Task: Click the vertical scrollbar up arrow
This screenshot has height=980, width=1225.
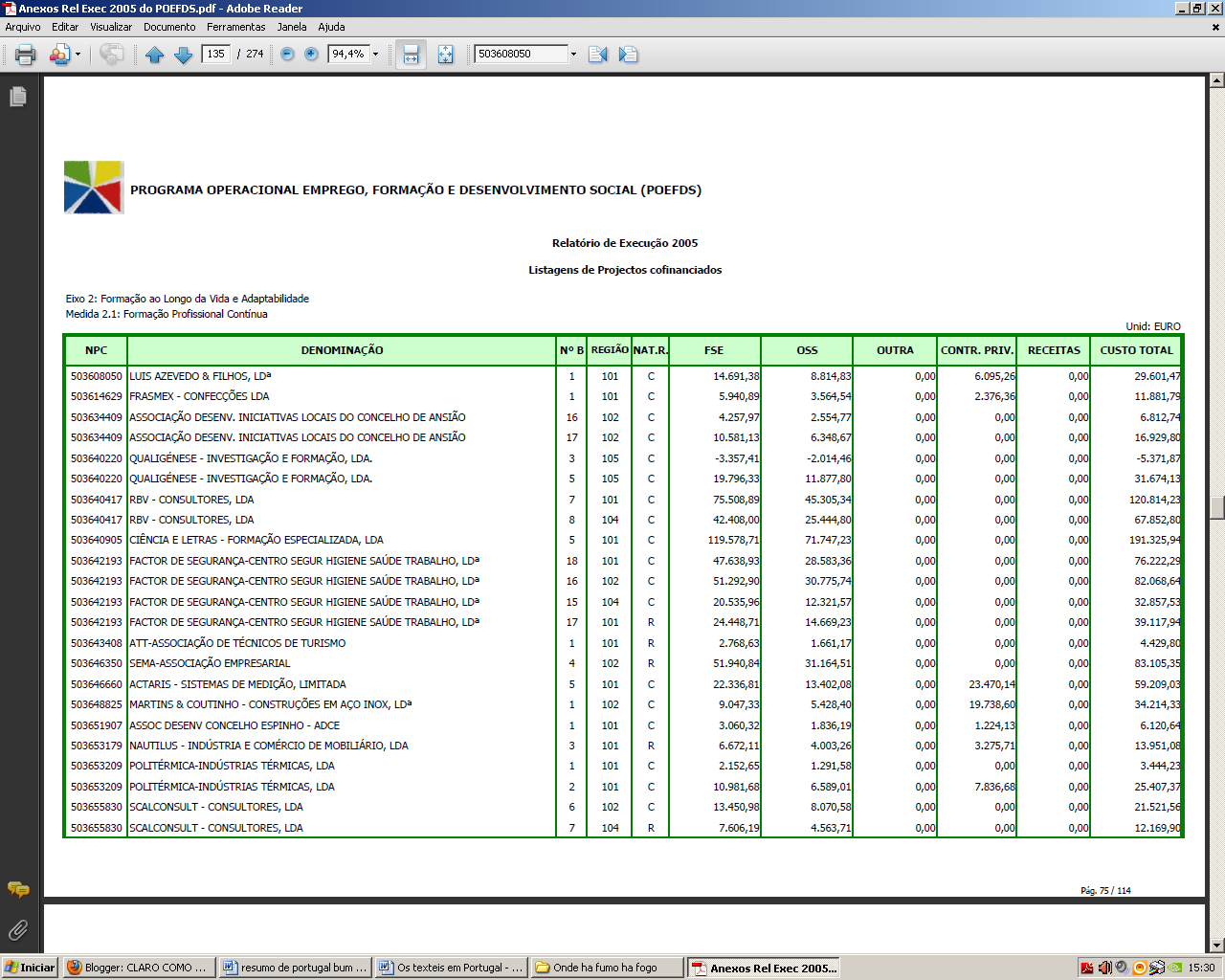Action: tap(1216, 81)
